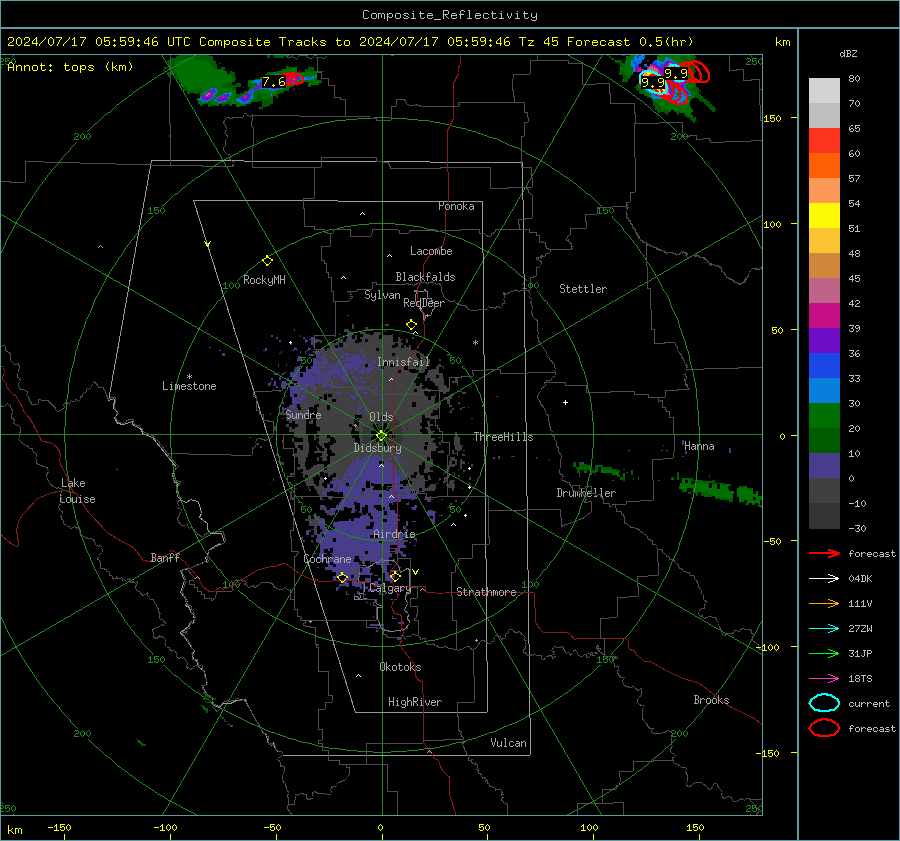This screenshot has width=900, height=841.
Task: Click the Lake Louise label
Action: pos(77,491)
